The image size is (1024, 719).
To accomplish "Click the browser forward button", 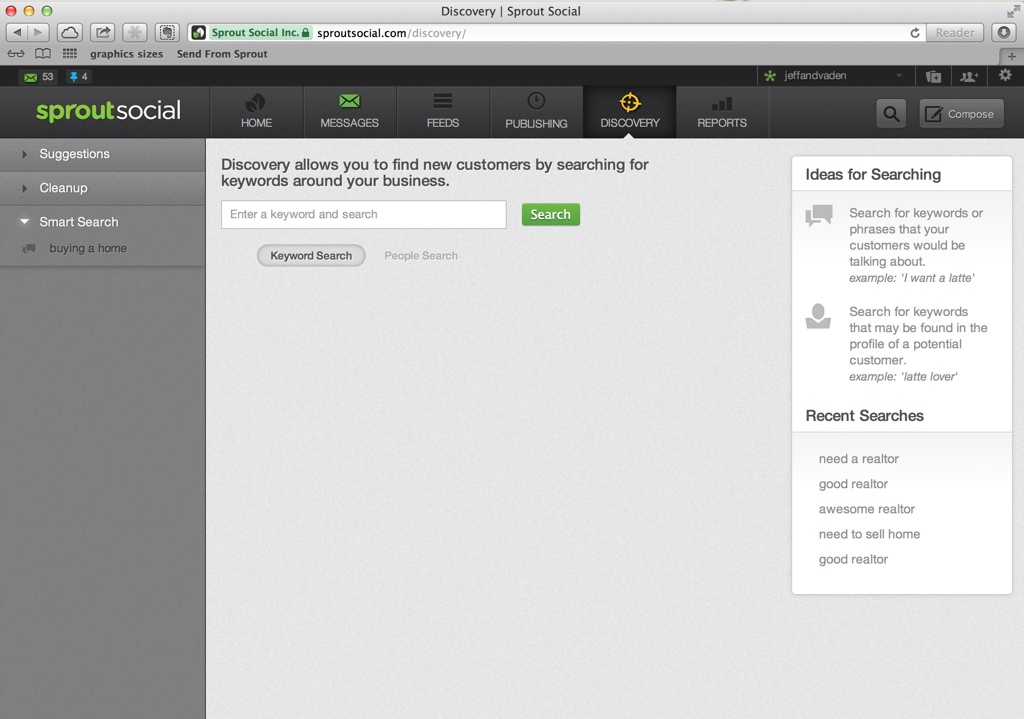I will [x=39, y=32].
